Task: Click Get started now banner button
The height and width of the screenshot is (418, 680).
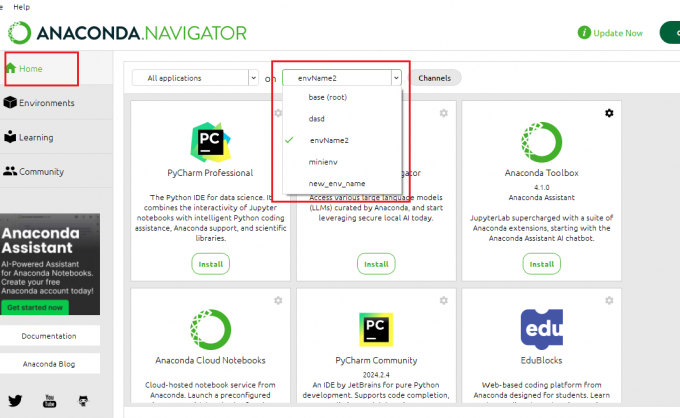Action: 35,307
